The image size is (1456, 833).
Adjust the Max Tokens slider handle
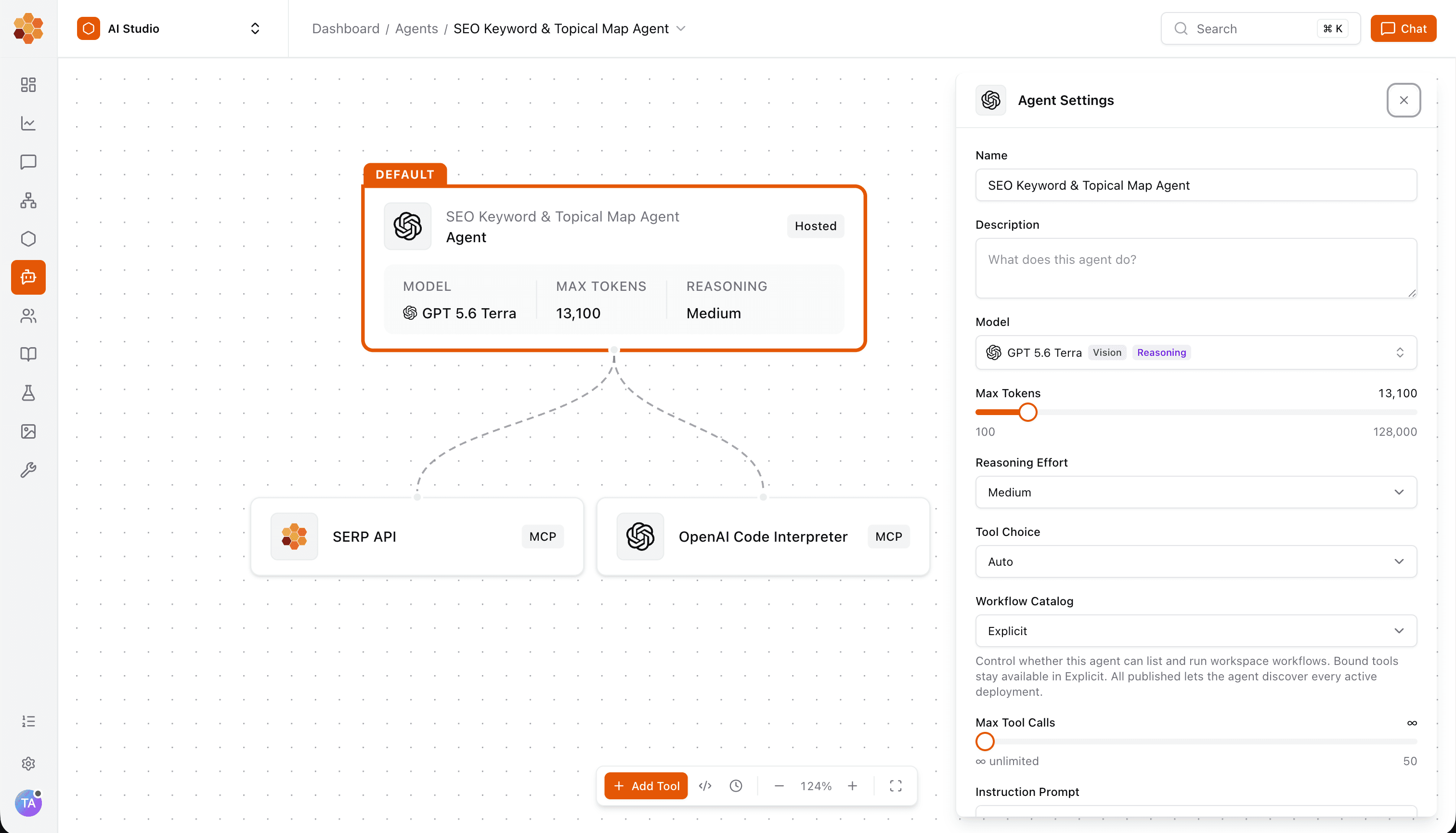click(x=1027, y=412)
